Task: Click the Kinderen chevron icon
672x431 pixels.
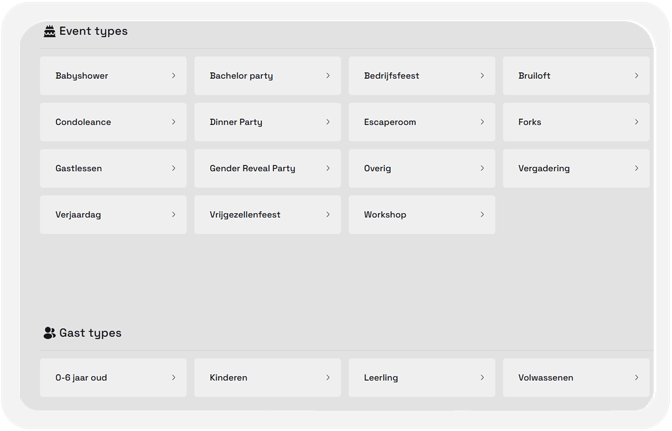Action: pyautogui.click(x=328, y=377)
